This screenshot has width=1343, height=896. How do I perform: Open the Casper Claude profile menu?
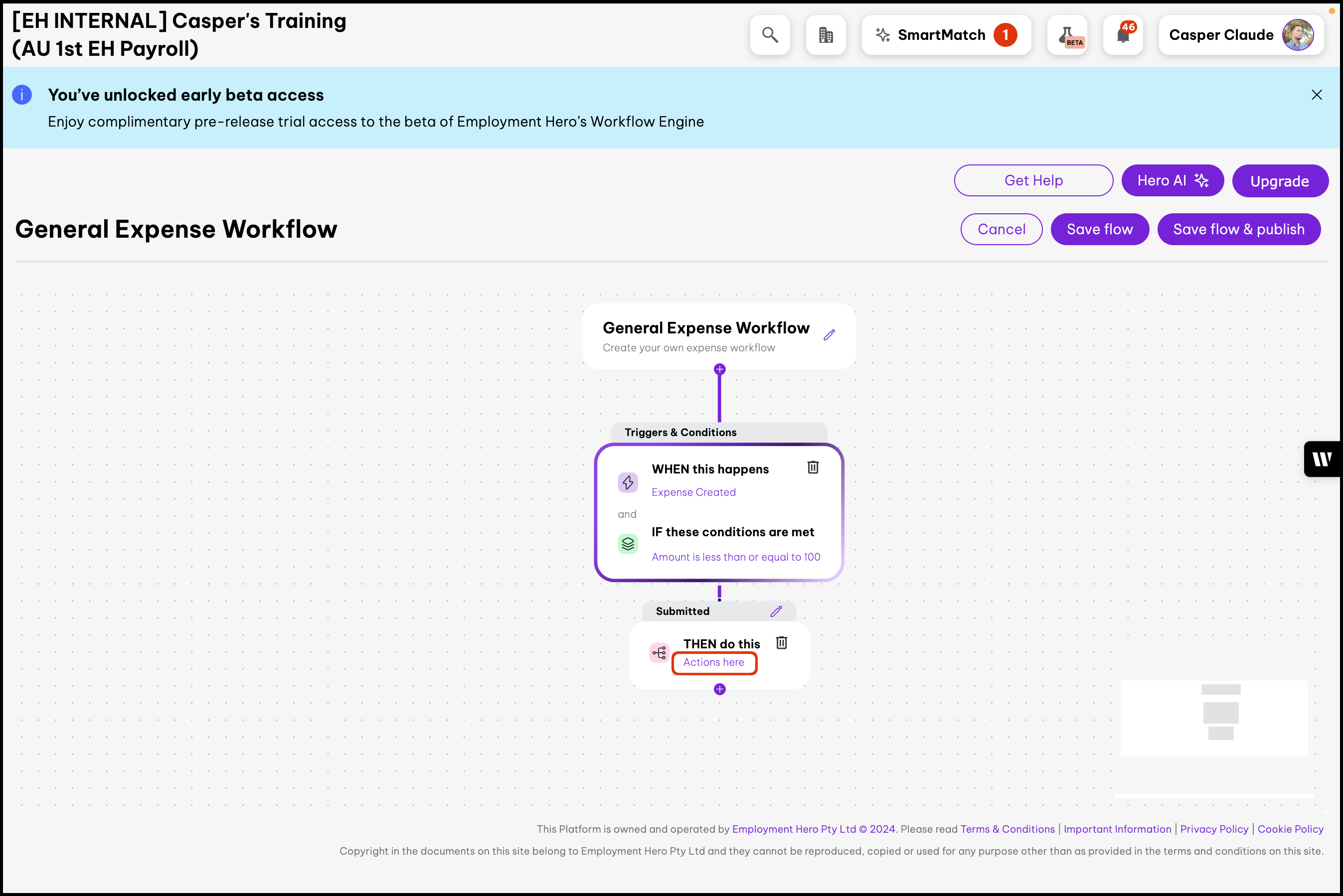pos(1241,35)
